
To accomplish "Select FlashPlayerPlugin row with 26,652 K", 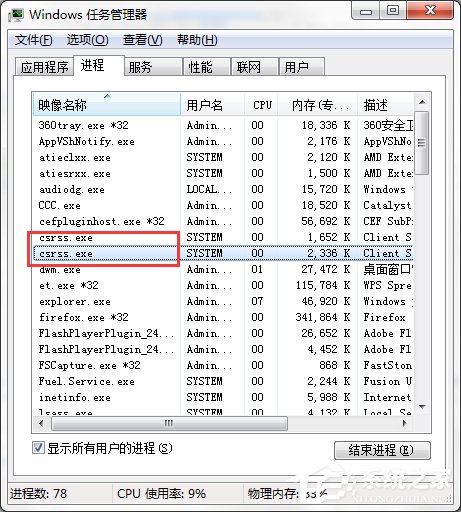I will coord(223,333).
